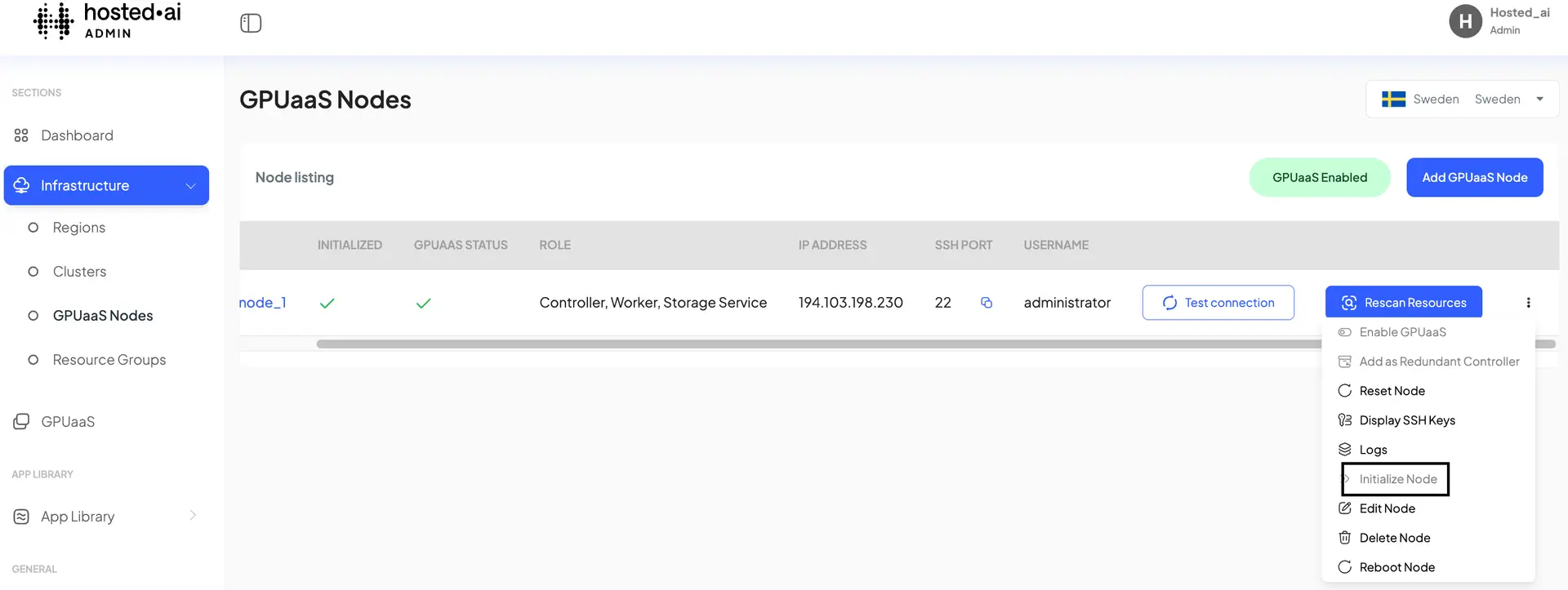Click the Display SSH Keys key icon
The height and width of the screenshot is (590, 1568).
point(1344,420)
